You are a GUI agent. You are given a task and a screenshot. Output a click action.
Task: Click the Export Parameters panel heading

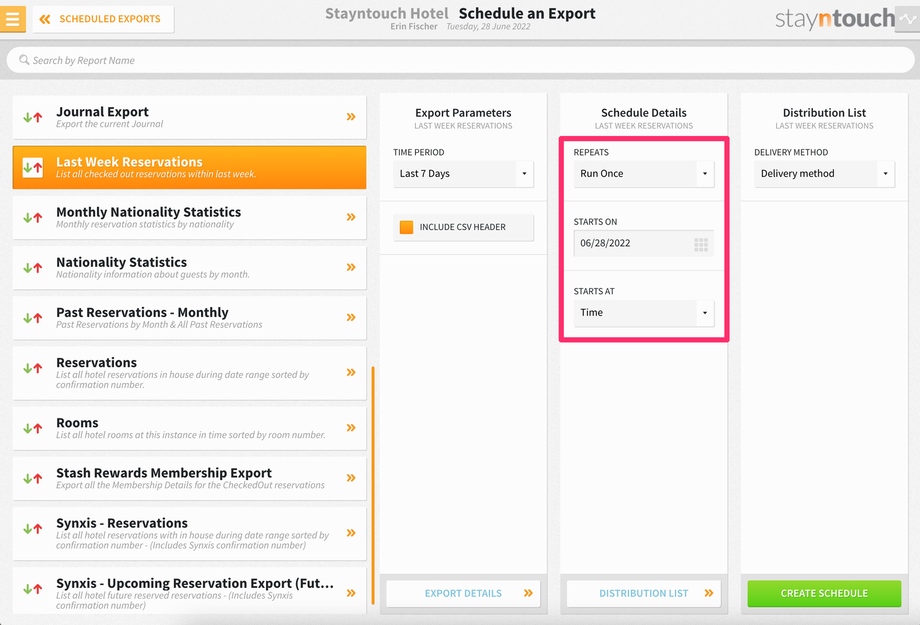click(x=464, y=113)
